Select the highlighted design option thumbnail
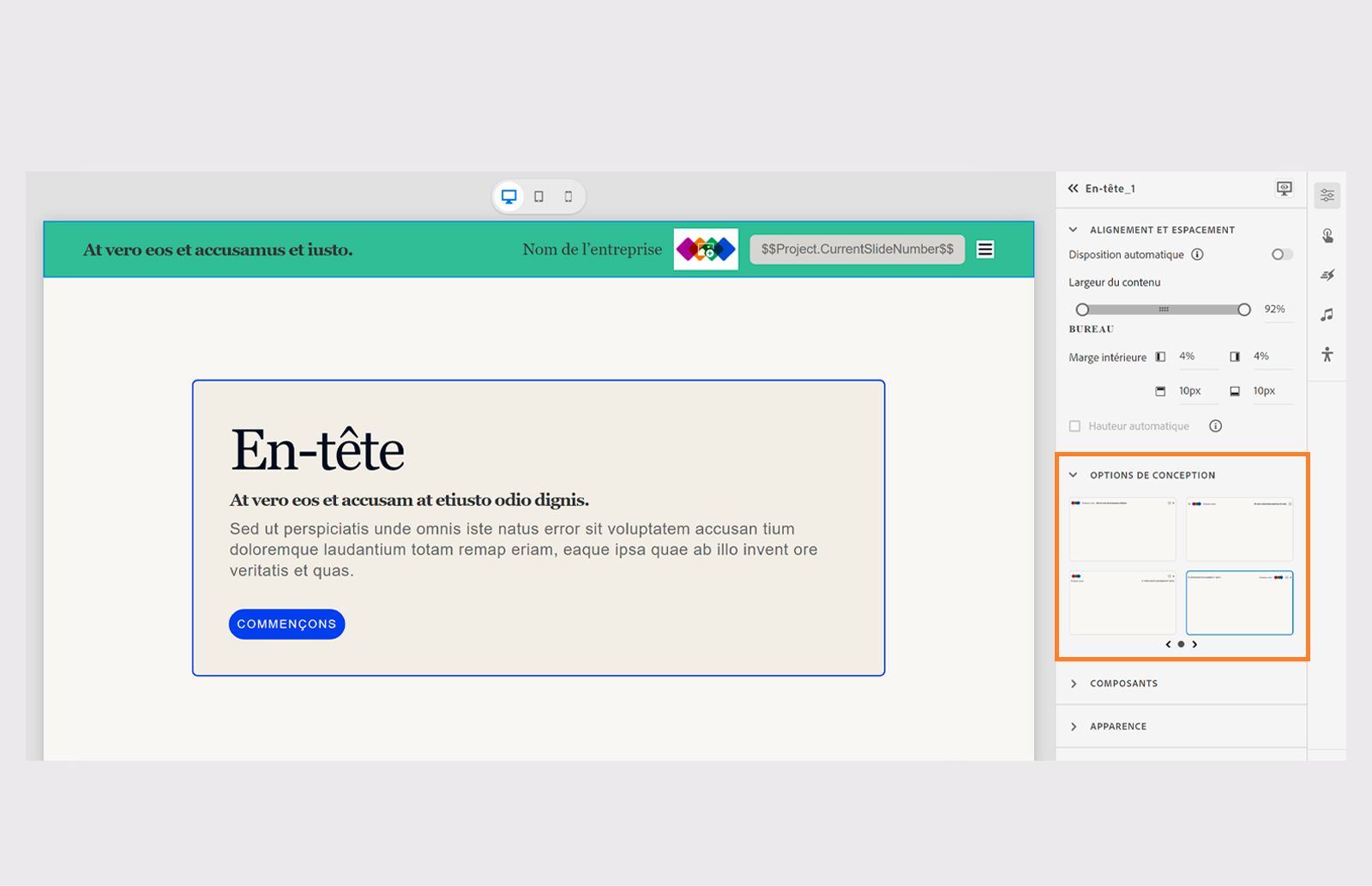 [1239, 603]
